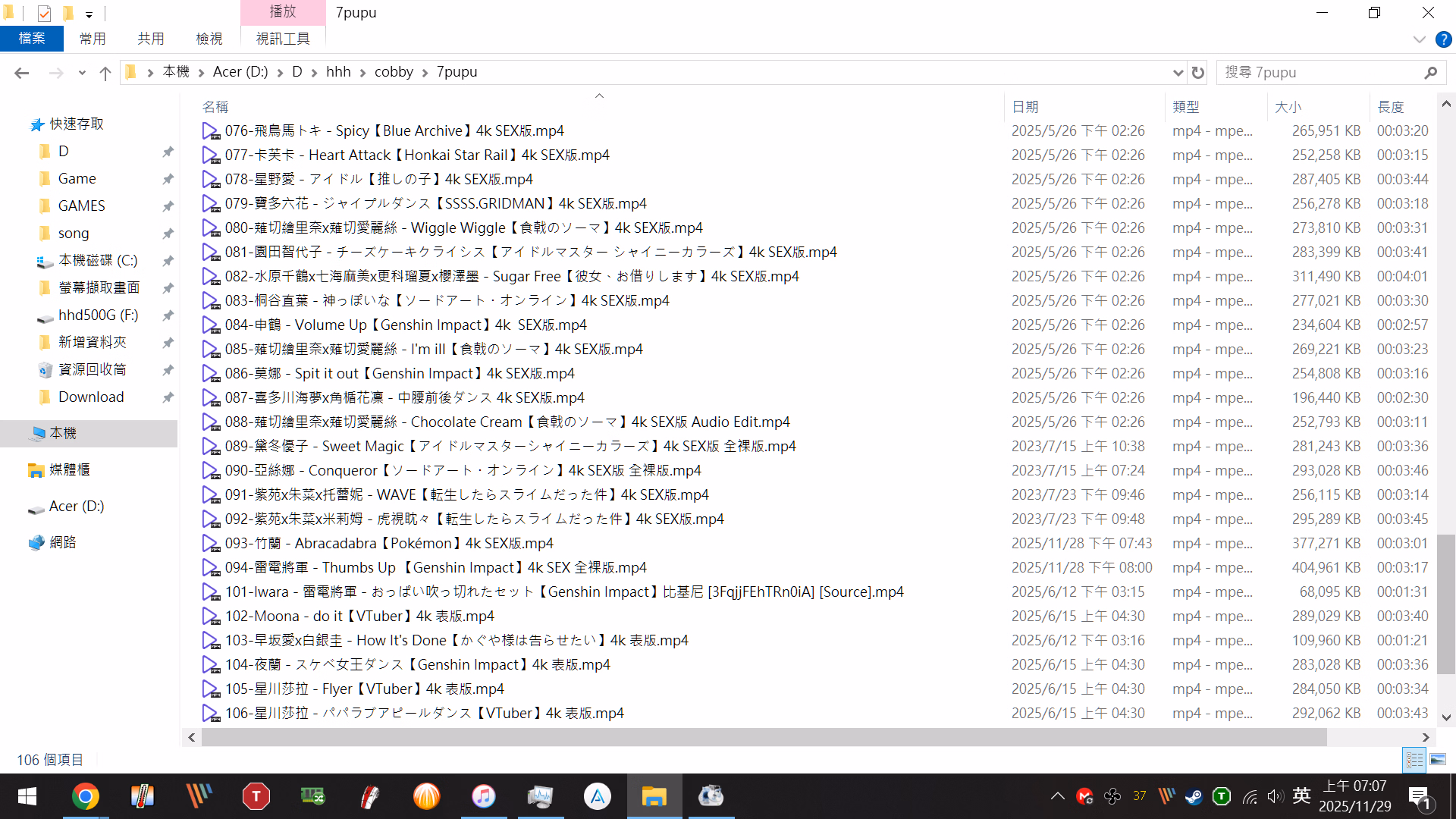
Task: Click the back navigation arrow
Action: [x=21, y=73]
